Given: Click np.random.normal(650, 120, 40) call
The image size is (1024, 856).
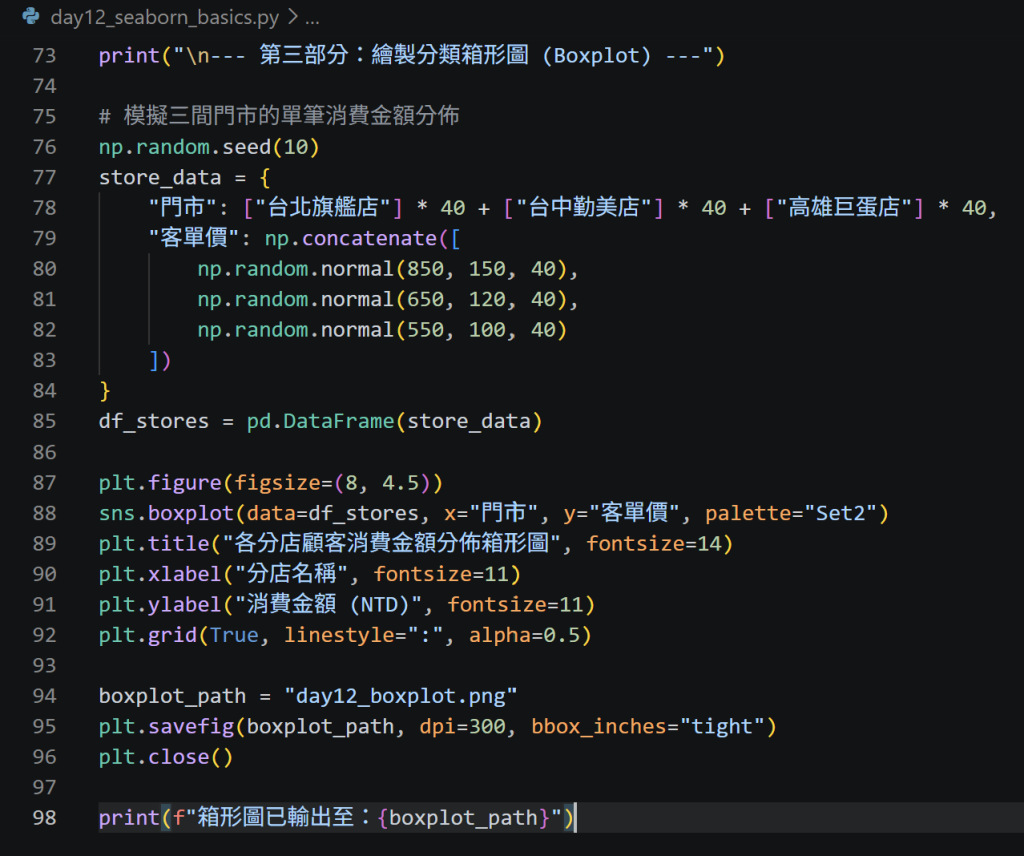Looking at the screenshot, I should pyautogui.click(x=382, y=299).
